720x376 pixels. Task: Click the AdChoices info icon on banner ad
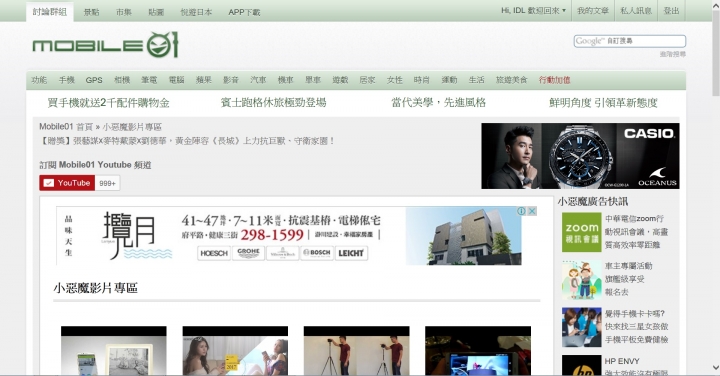[x=522, y=211]
